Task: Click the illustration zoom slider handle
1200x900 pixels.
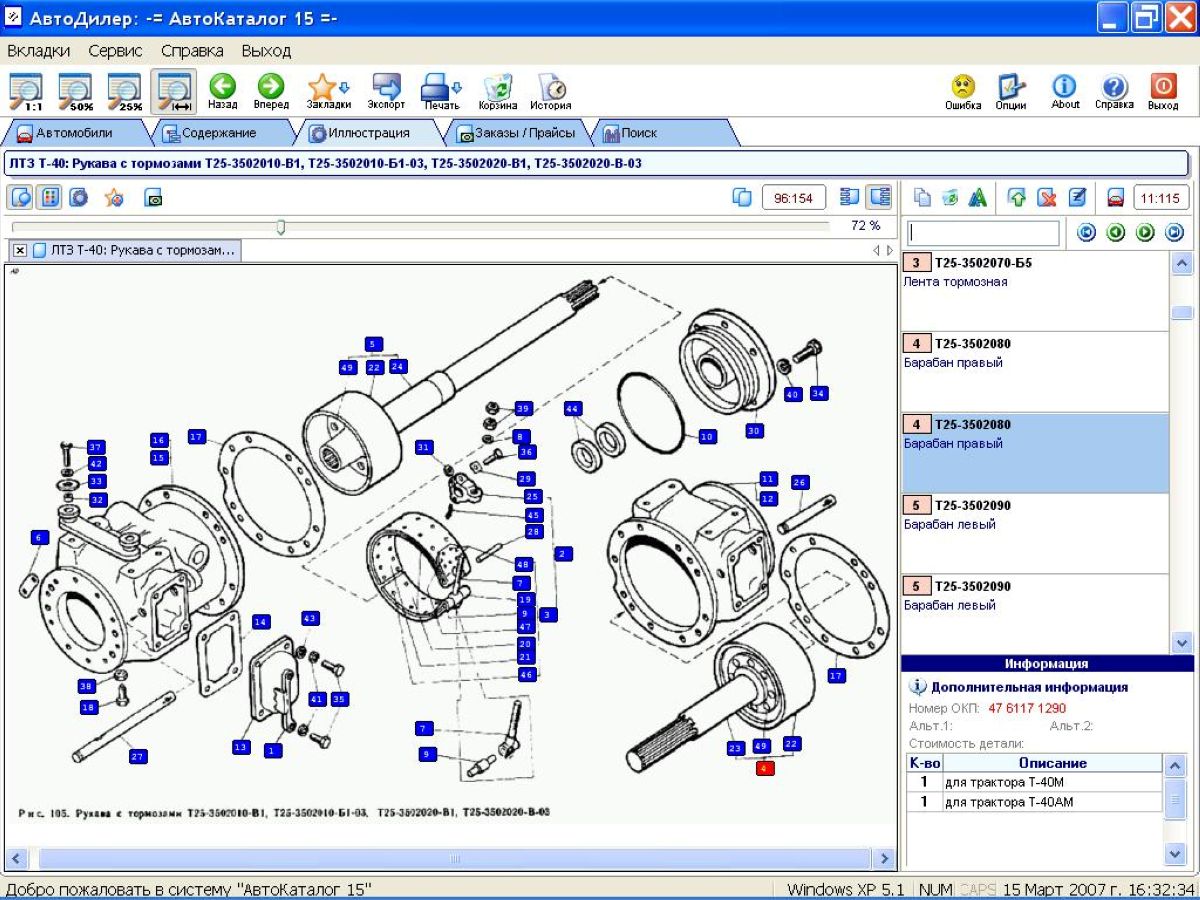Action: [x=281, y=227]
